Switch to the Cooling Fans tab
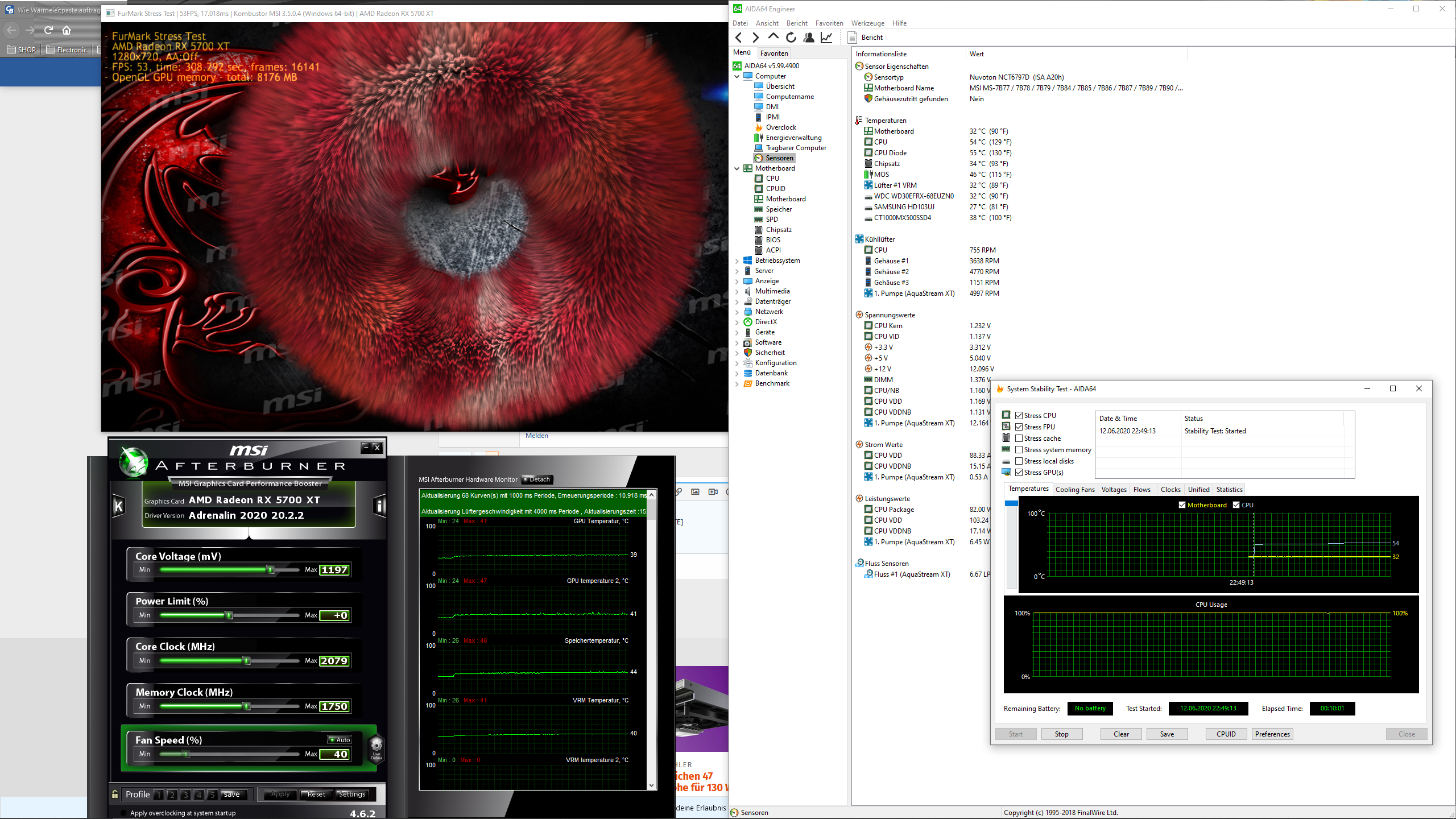Image resolution: width=1456 pixels, height=819 pixels. pyautogui.click(x=1074, y=490)
